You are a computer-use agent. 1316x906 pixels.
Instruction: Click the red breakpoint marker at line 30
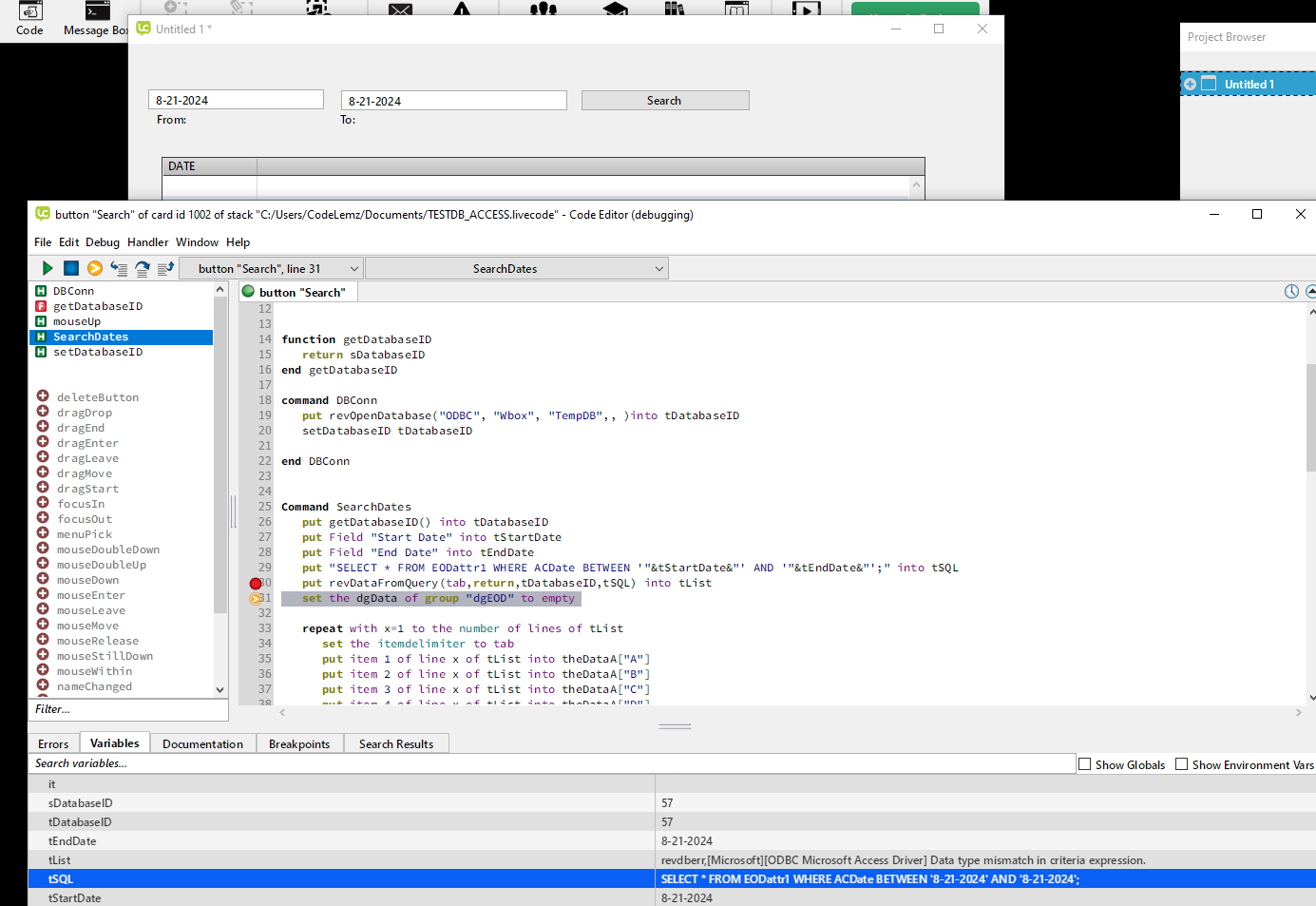coord(256,584)
